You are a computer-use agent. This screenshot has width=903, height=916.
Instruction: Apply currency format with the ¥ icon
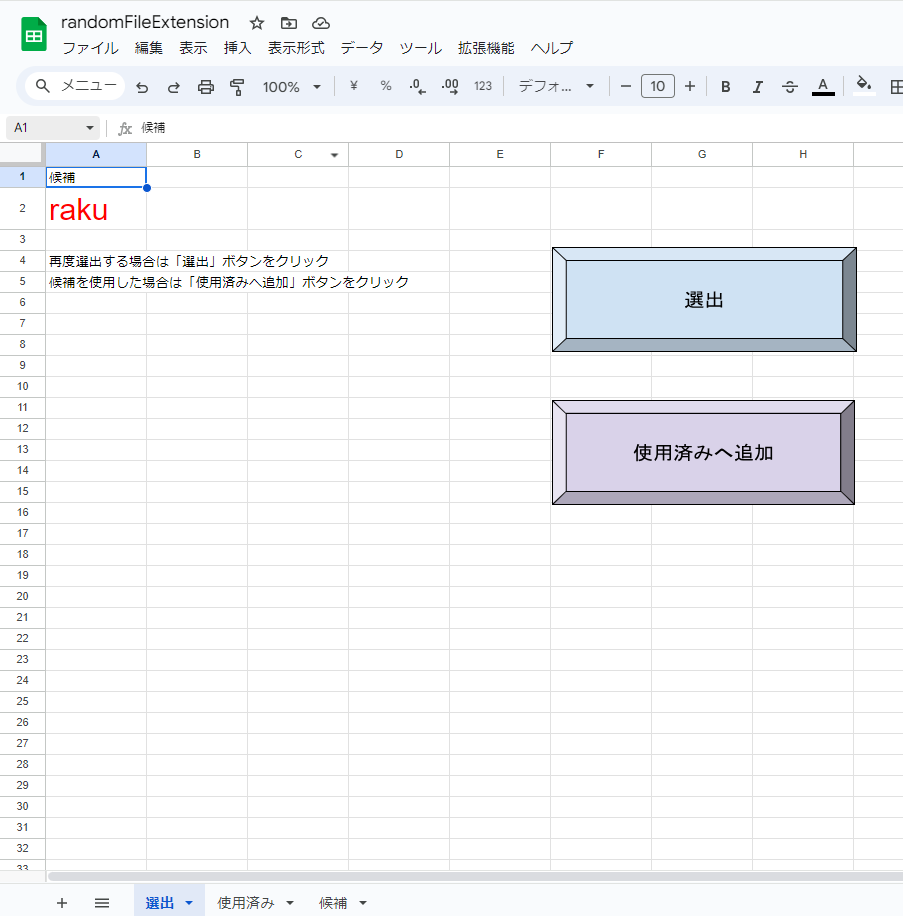click(x=352, y=86)
